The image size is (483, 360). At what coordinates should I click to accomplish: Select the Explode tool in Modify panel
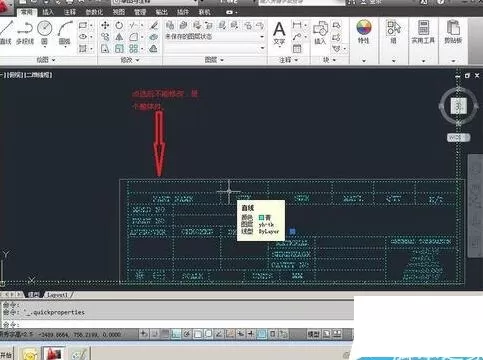[x=154, y=37]
